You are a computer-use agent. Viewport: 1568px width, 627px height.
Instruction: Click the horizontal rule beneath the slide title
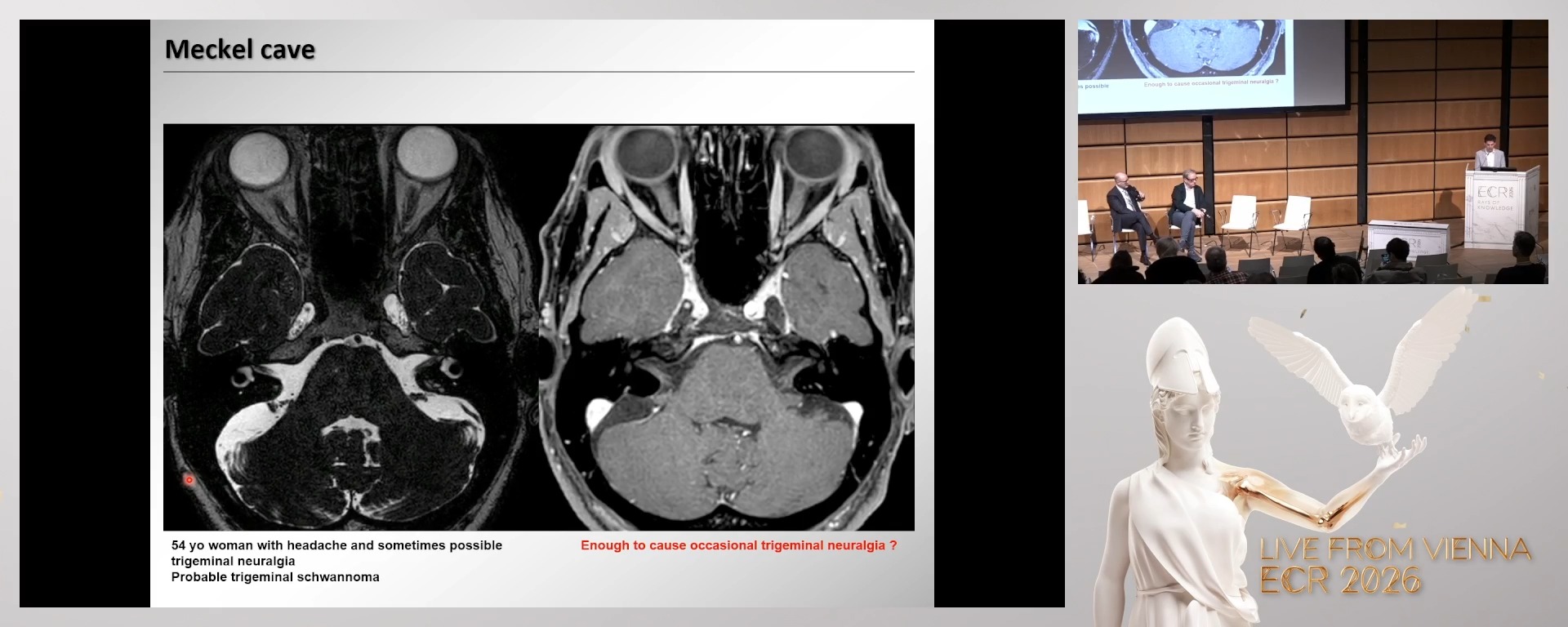pyautogui.click(x=539, y=72)
